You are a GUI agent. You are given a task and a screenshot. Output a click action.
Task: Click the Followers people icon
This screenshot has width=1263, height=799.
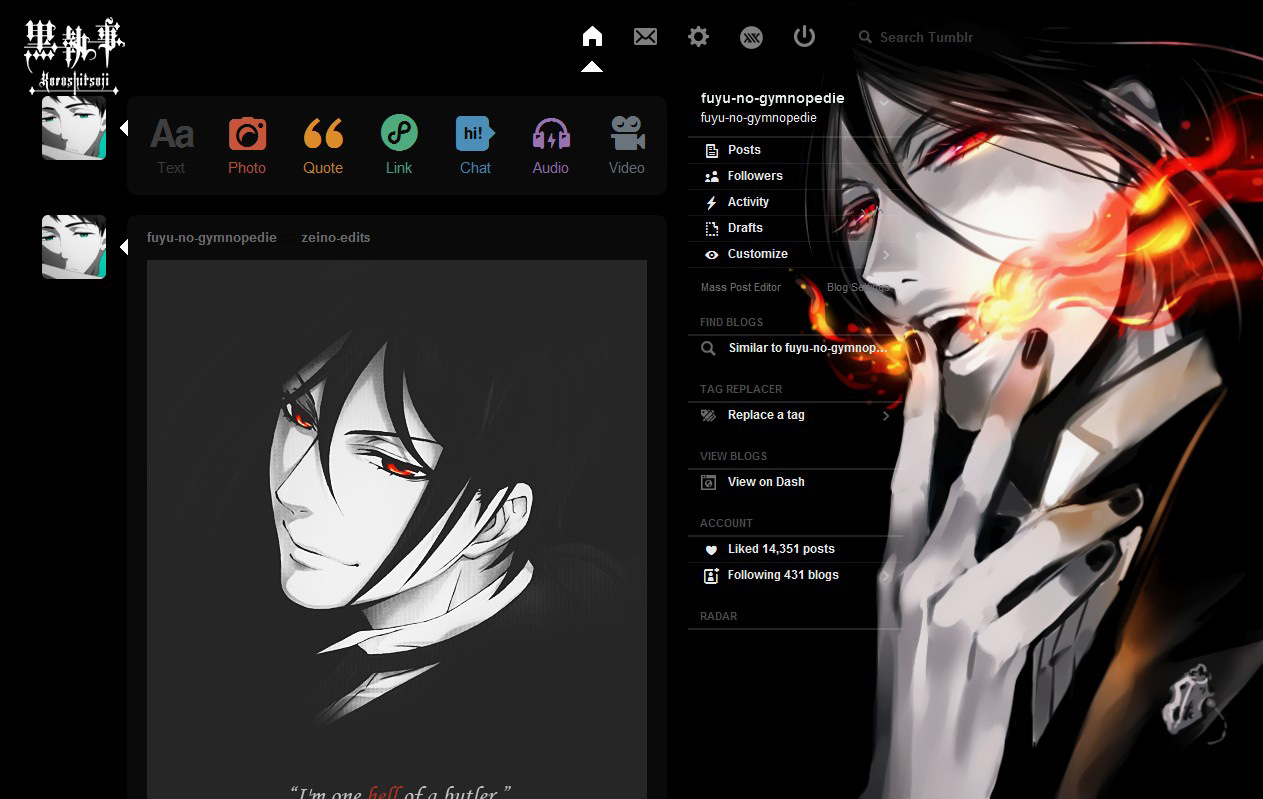[712, 176]
